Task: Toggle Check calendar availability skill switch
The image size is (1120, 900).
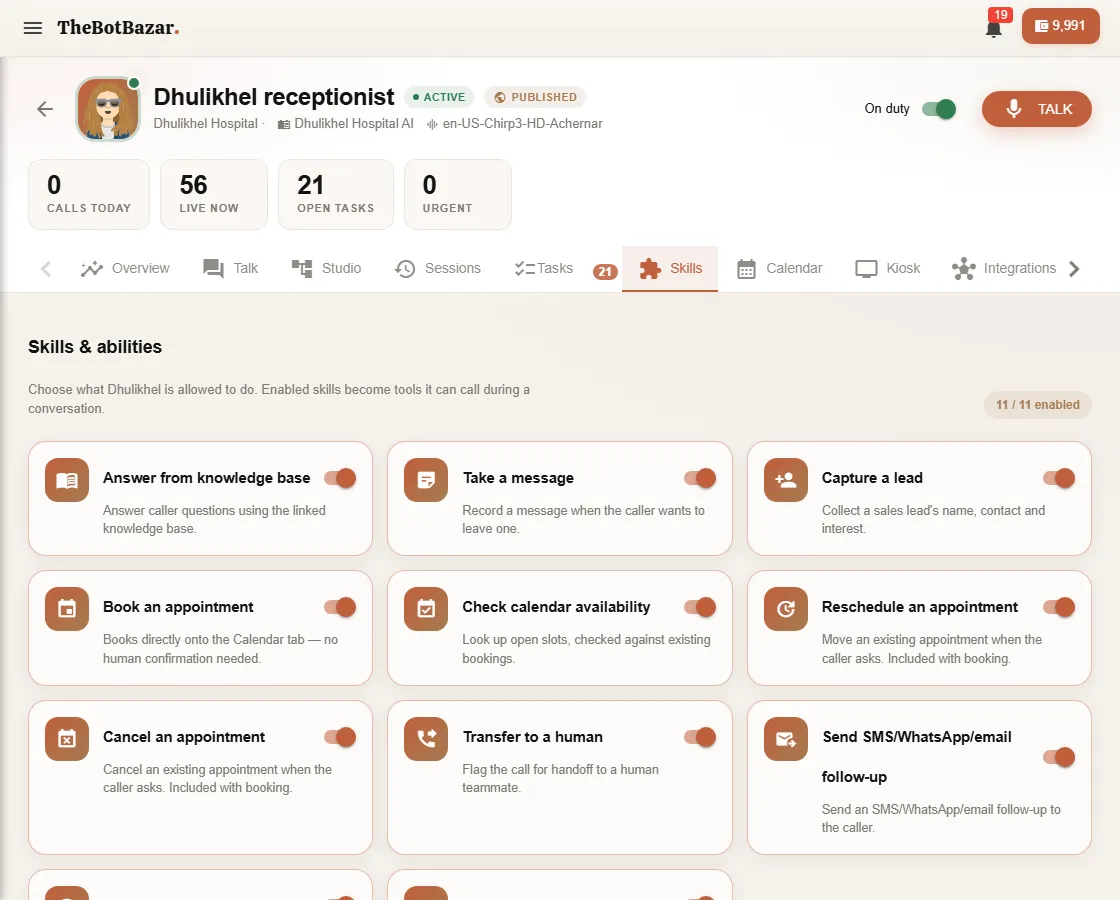Action: tap(700, 607)
